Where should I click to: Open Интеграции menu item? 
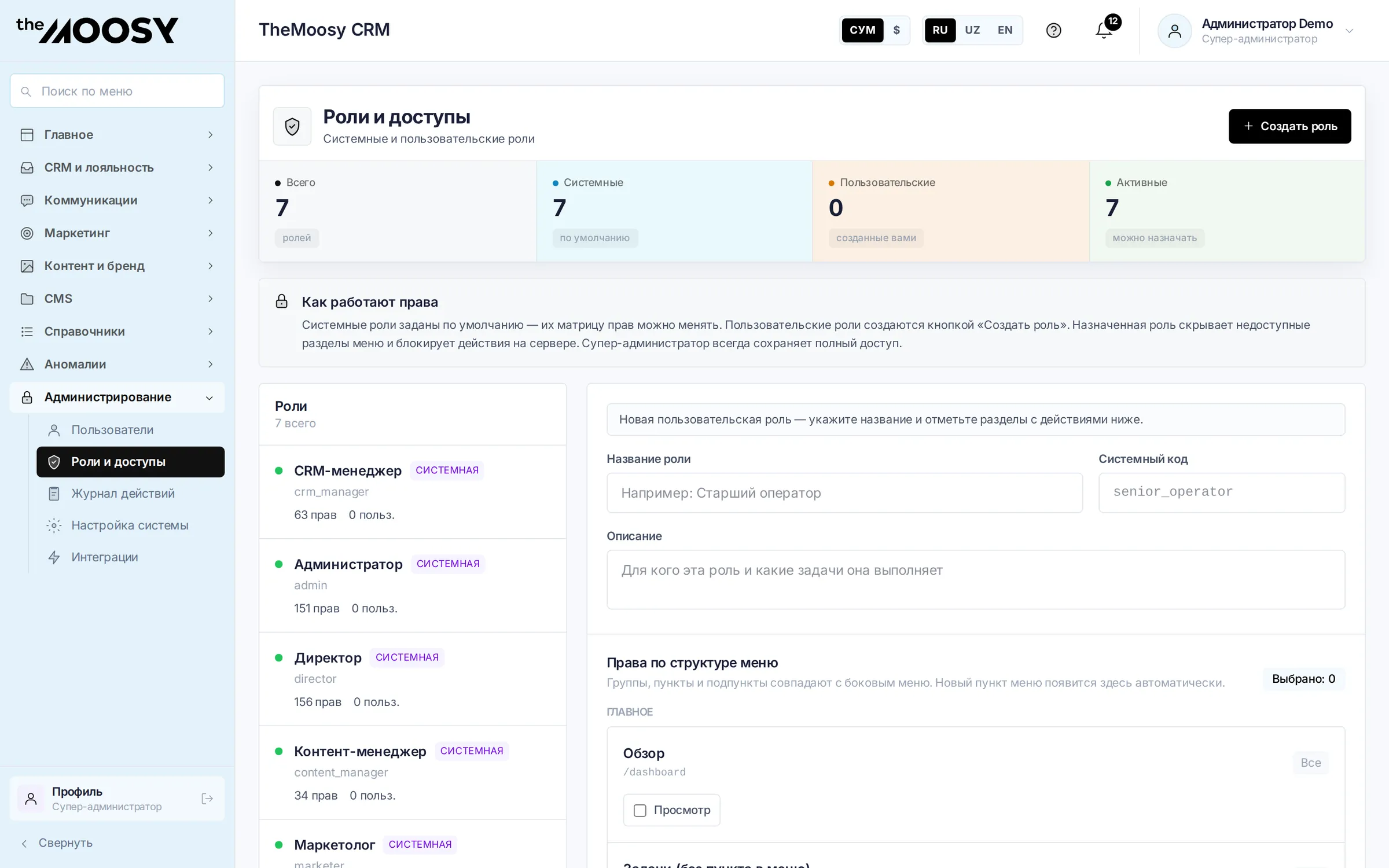pos(130,557)
